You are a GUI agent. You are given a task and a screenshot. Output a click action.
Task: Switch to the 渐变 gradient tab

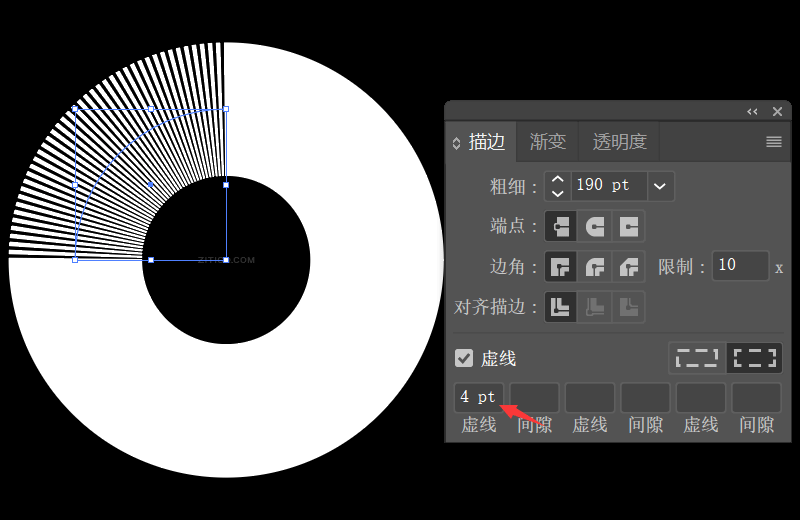tap(548, 142)
